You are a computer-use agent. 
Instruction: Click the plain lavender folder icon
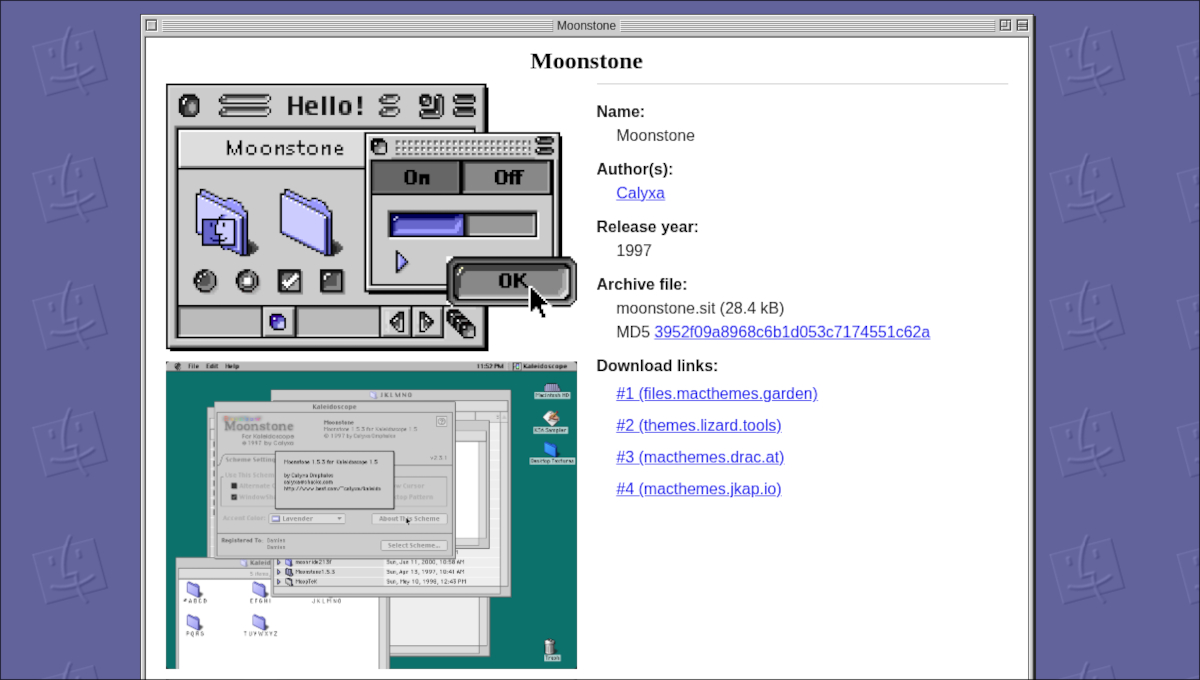(x=307, y=221)
